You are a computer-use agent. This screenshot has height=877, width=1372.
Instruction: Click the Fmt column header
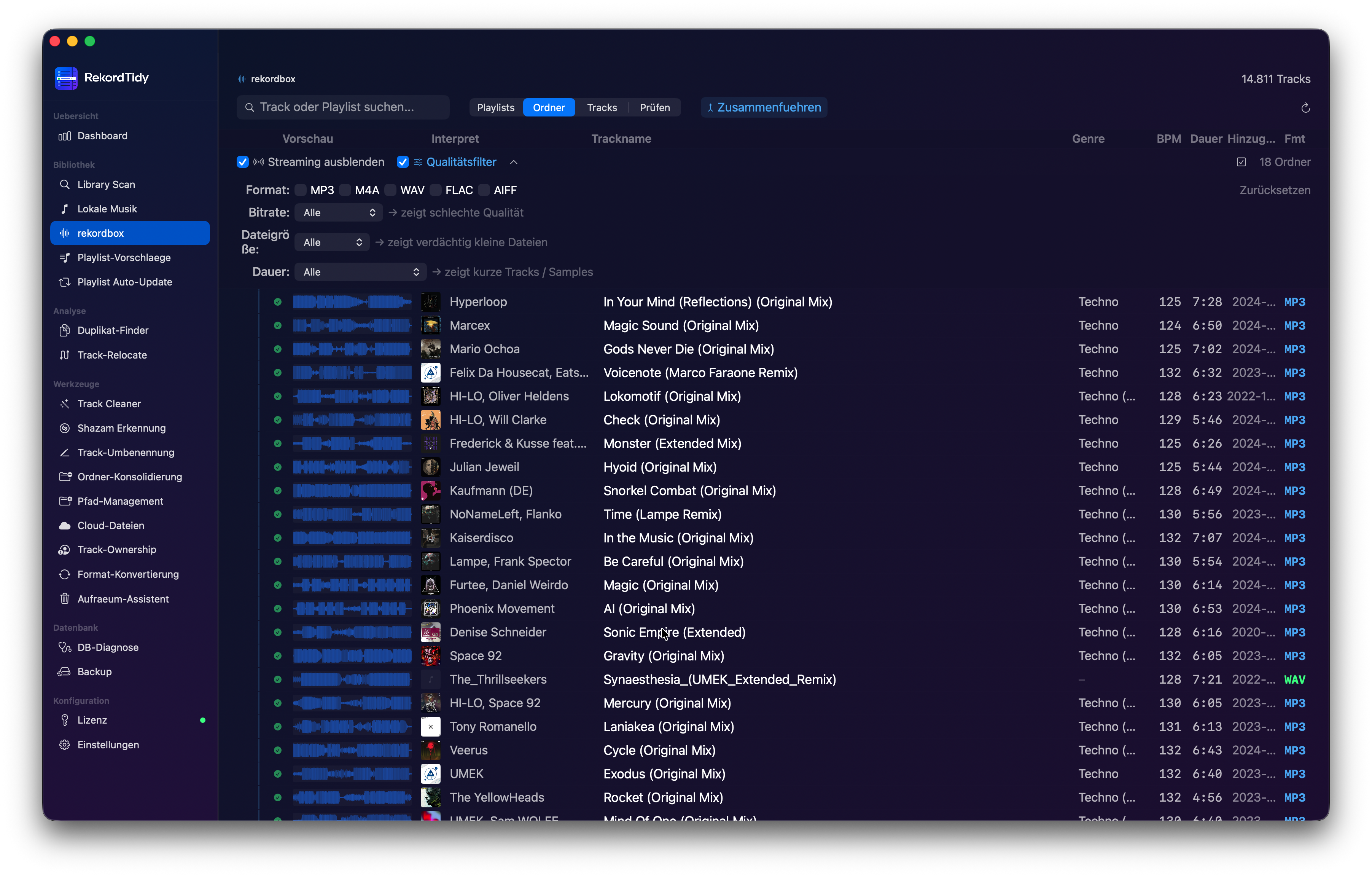(x=1294, y=139)
